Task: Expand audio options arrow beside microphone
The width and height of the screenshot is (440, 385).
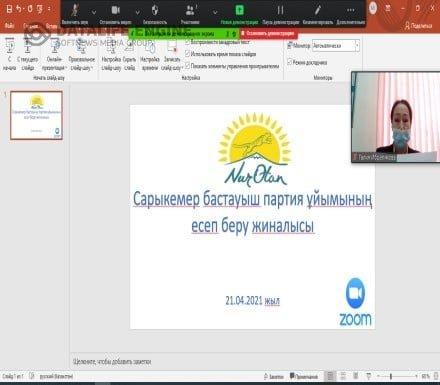Action: coord(94,12)
